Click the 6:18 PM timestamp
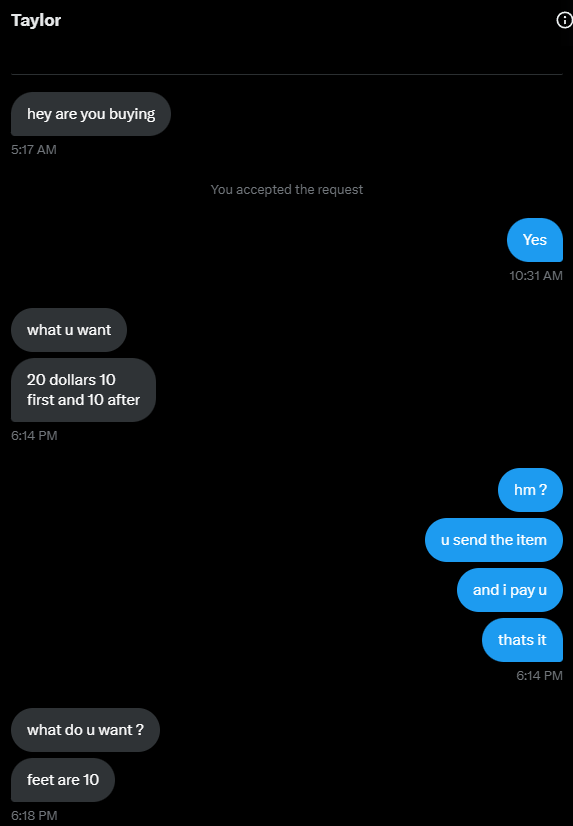573x826 pixels. 34,815
